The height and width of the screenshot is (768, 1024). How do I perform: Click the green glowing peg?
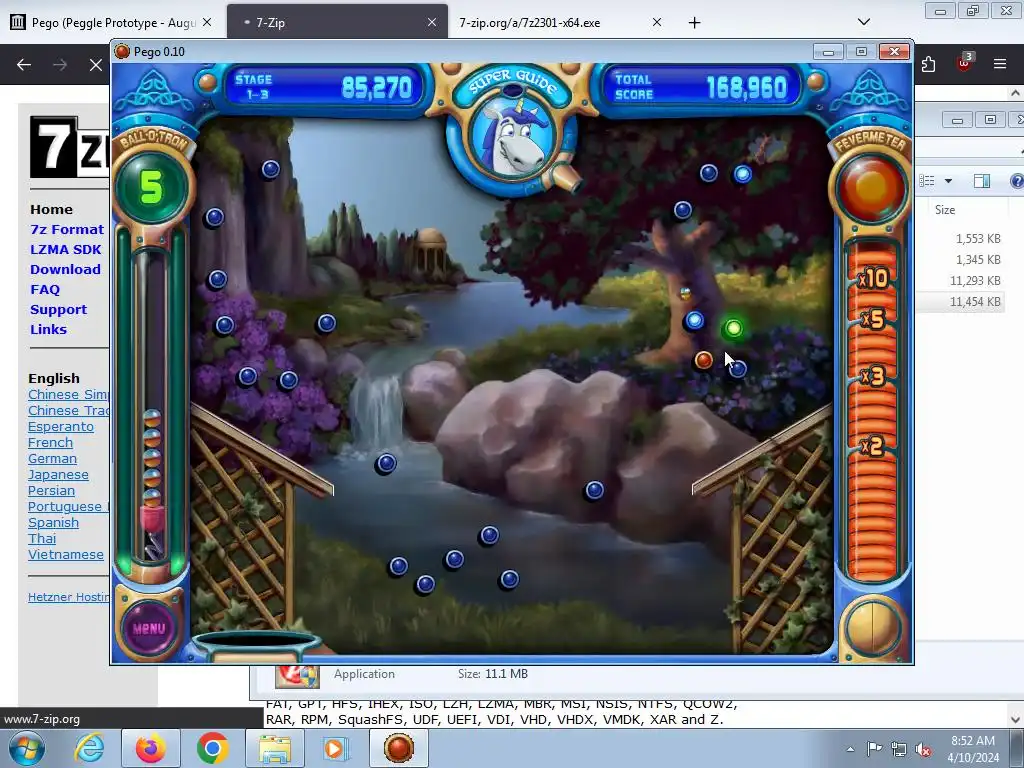pos(733,328)
